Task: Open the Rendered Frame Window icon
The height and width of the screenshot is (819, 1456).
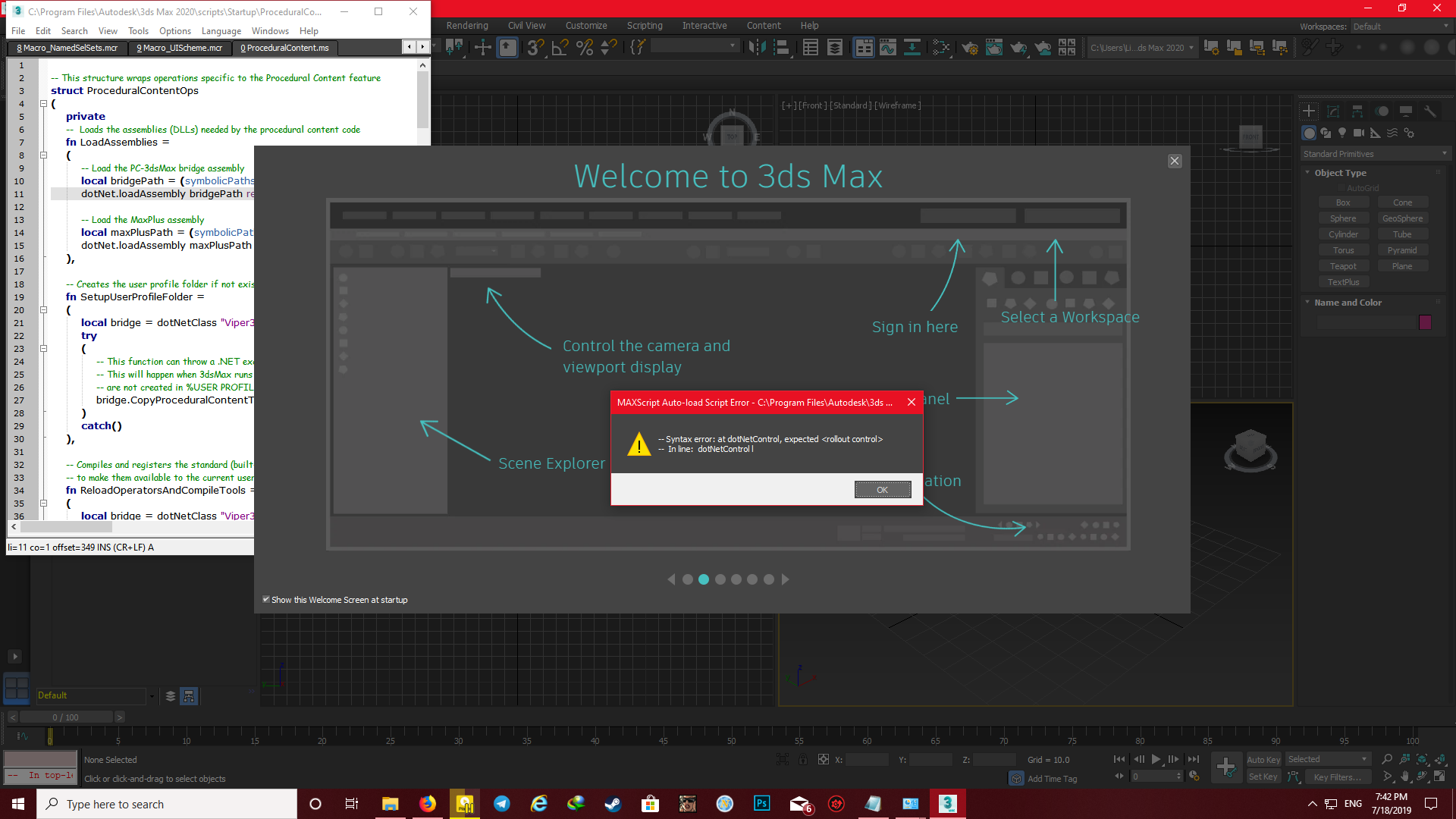Action: click(994, 48)
